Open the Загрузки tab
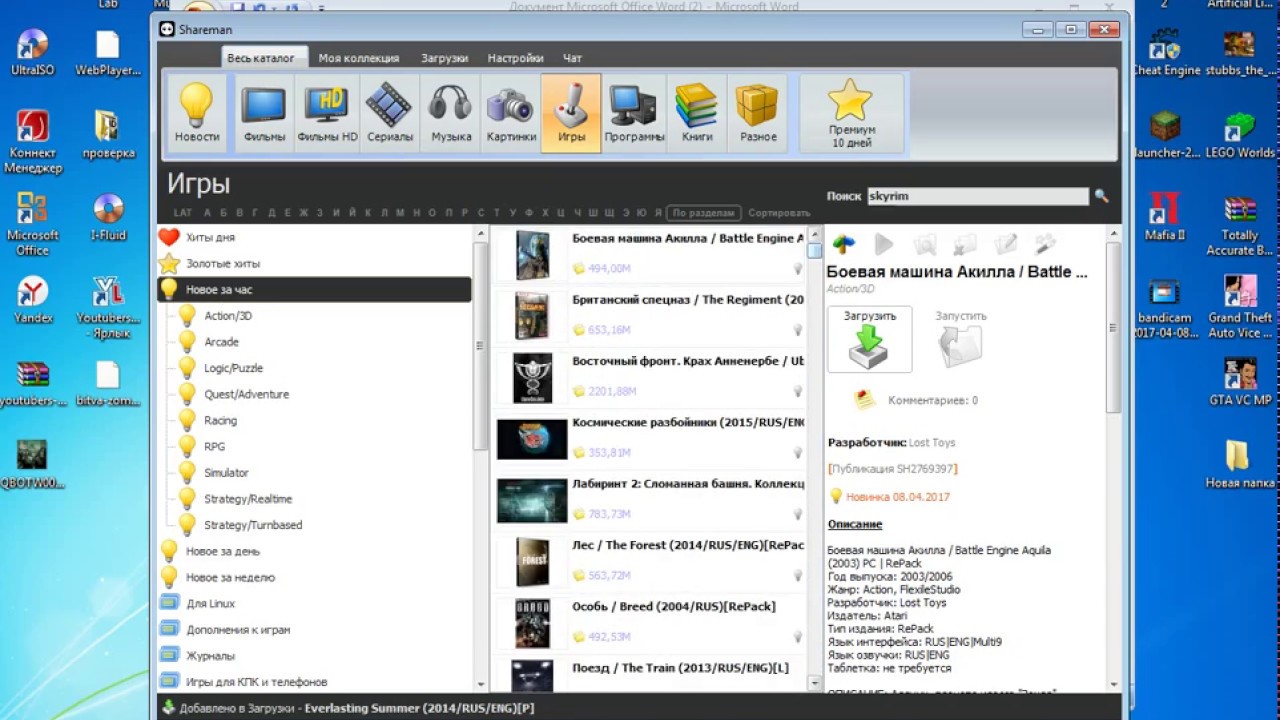 (444, 58)
